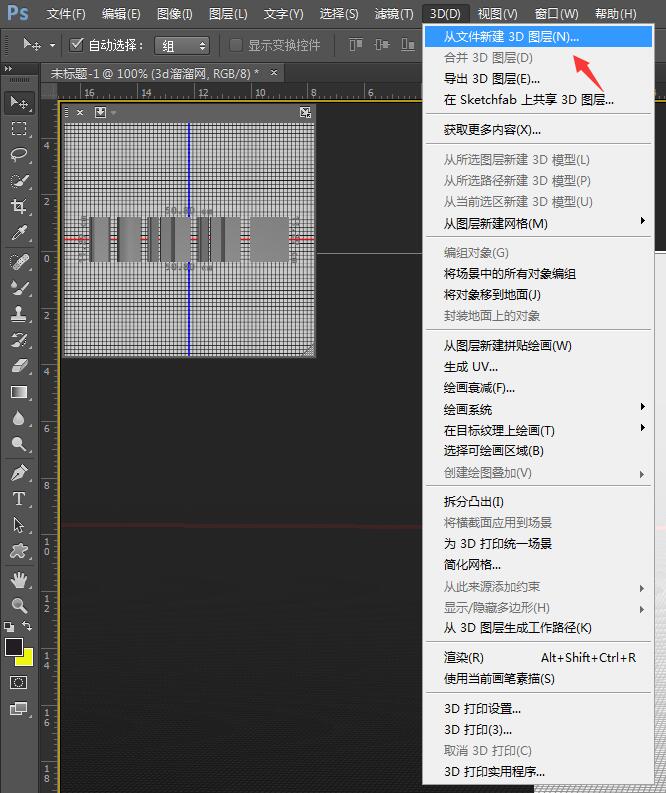Select the Eyedropper tool

pyautogui.click(x=19, y=233)
